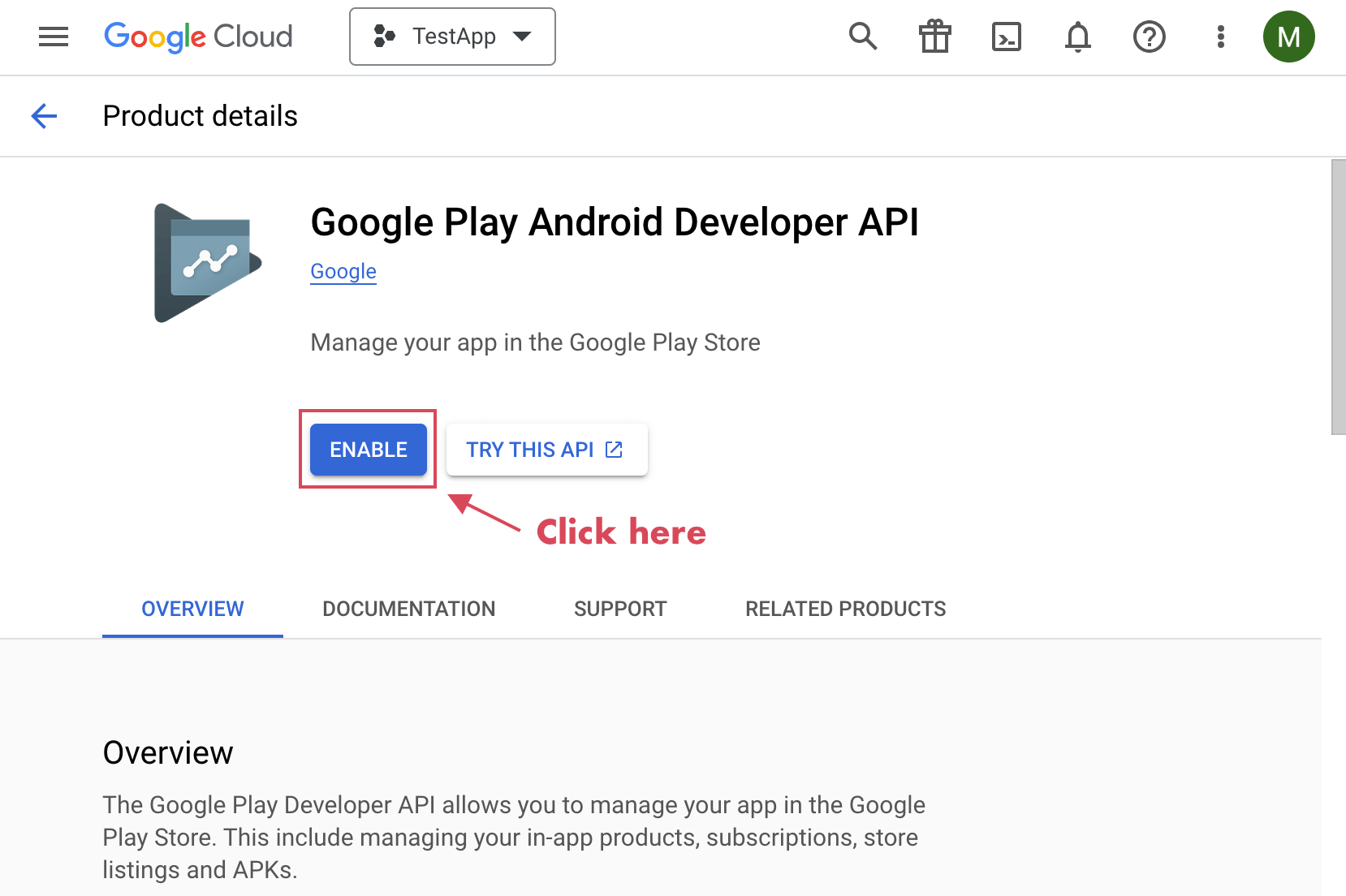
Task: Open the three-dot more options menu
Action: point(1220,37)
